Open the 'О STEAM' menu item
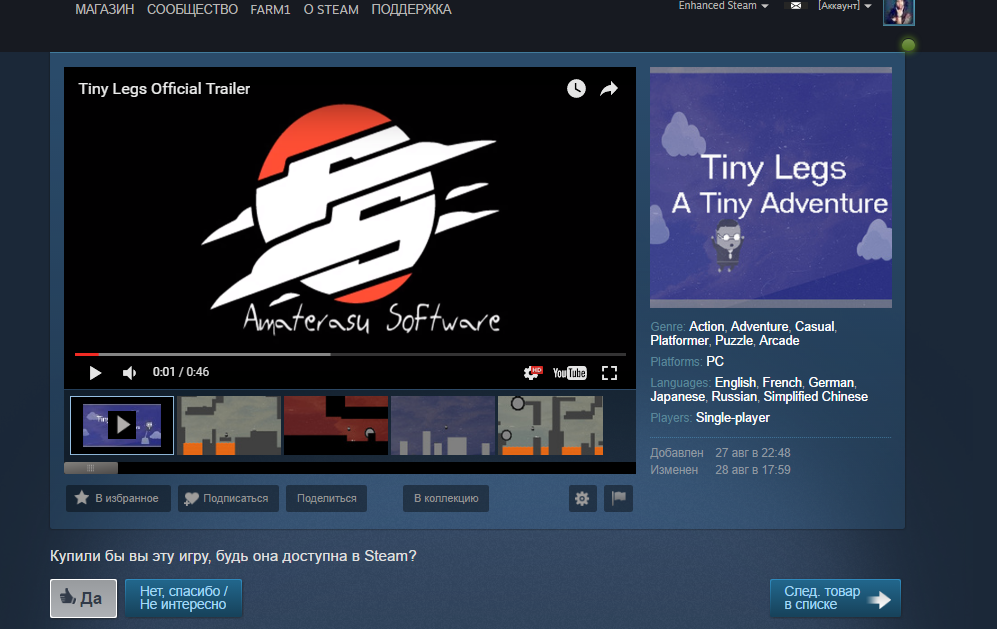The height and width of the screenshot is (629, 997). click(x=331, y=10)
